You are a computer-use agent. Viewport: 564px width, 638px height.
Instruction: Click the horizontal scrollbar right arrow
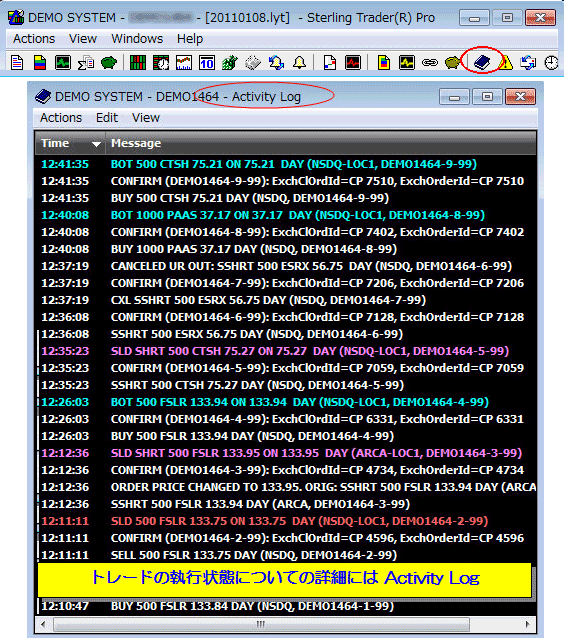(527, 624)
